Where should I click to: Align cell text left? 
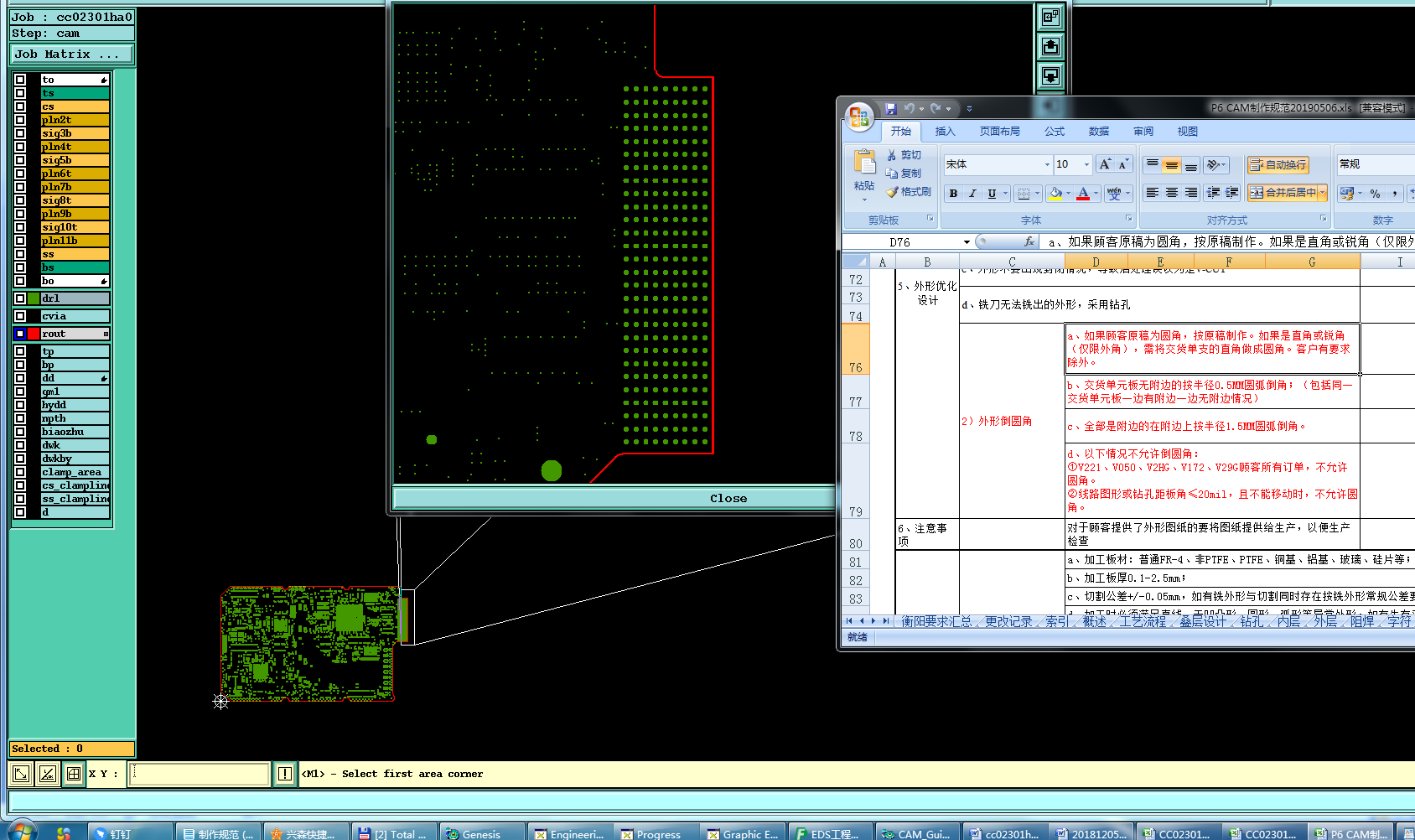click(1153, 193)
